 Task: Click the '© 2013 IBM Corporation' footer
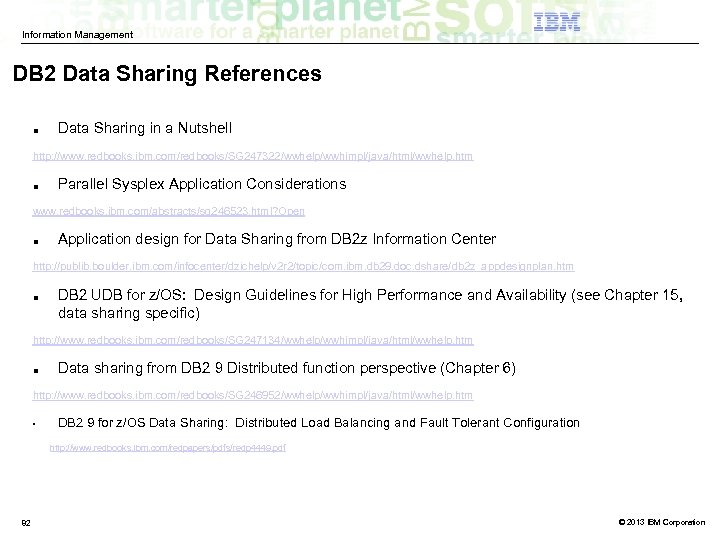662,522
